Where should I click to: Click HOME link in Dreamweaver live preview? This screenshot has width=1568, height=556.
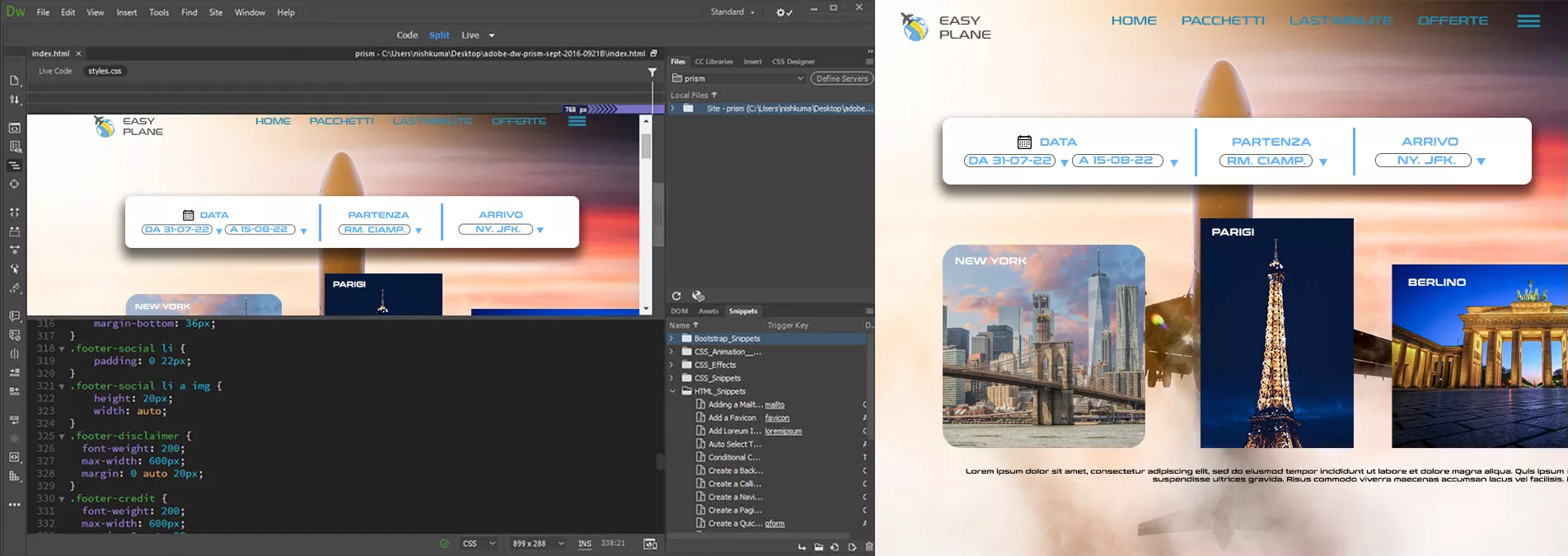point(273,121)
